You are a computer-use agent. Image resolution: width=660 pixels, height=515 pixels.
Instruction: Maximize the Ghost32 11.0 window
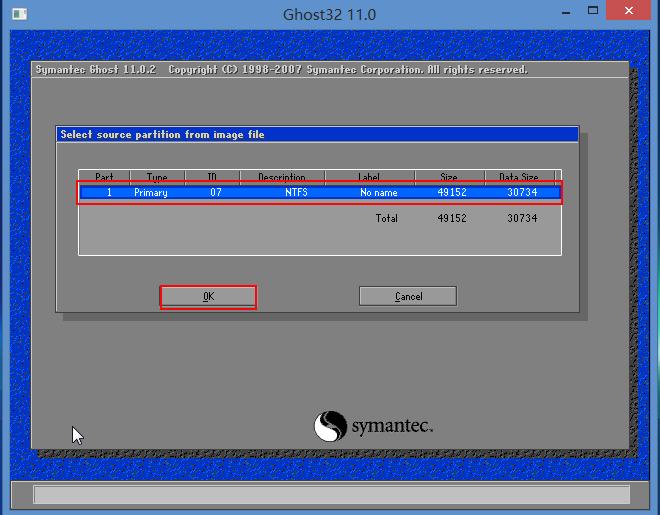point(593,11)
